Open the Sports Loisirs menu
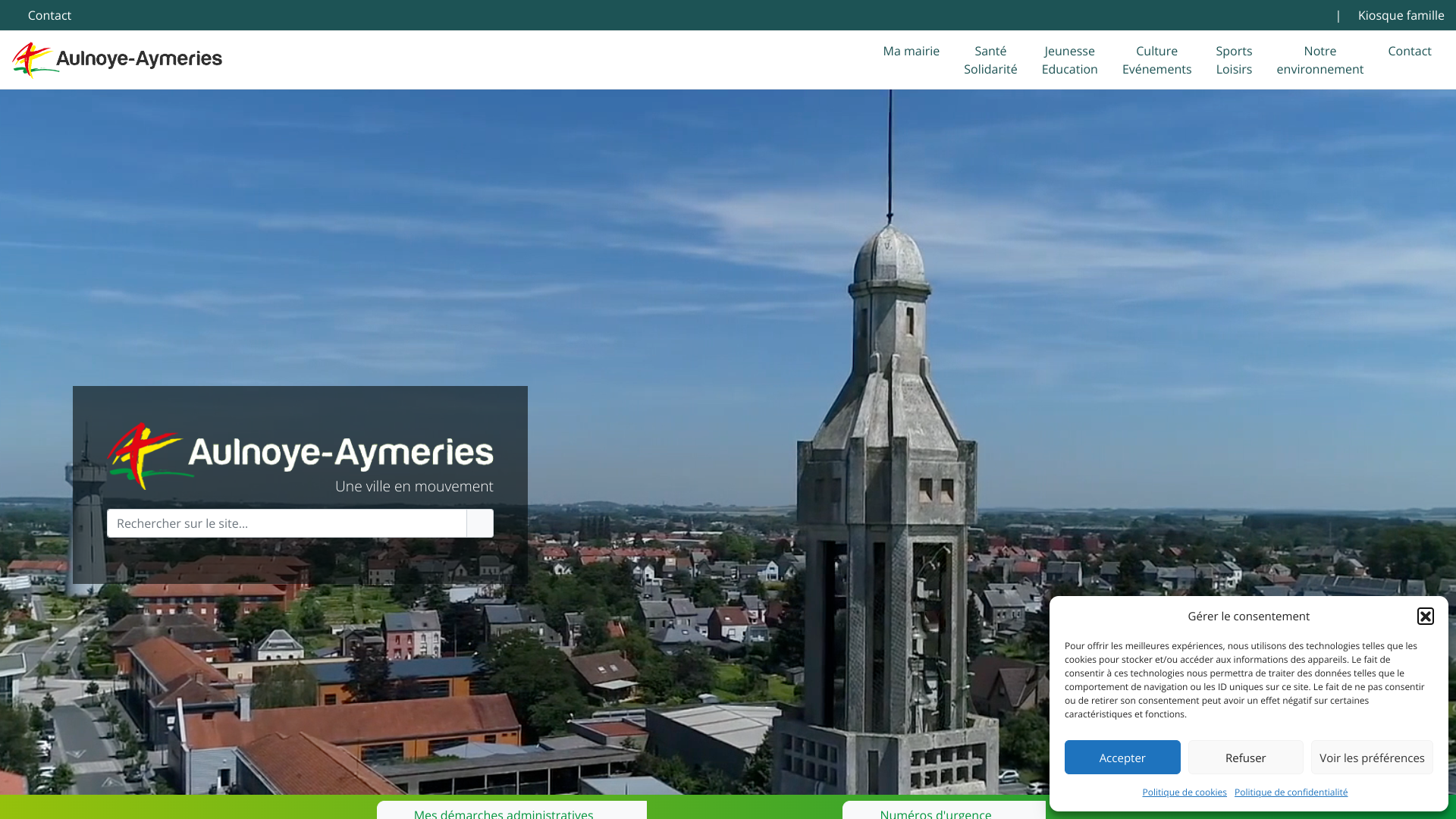This screenshot has height=819, width=1456. pyautogui.click(x=1234, y=60)
